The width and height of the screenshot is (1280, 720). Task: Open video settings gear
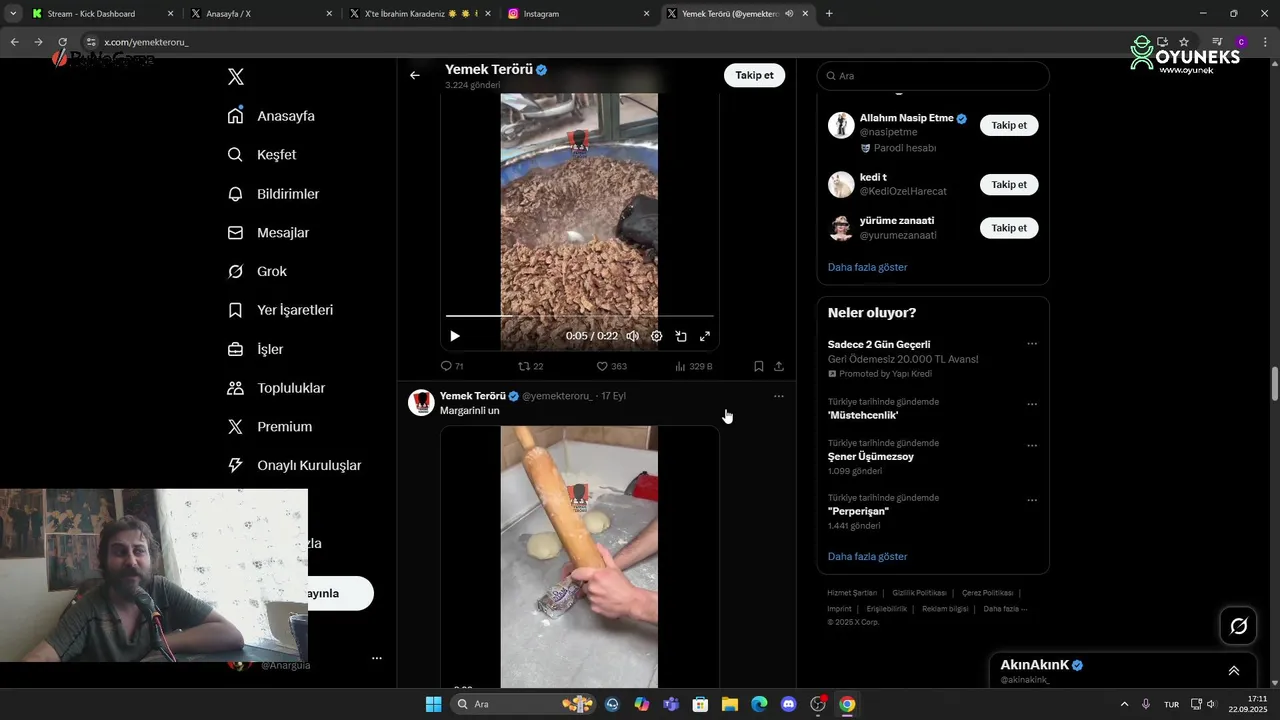click(657, 337)
